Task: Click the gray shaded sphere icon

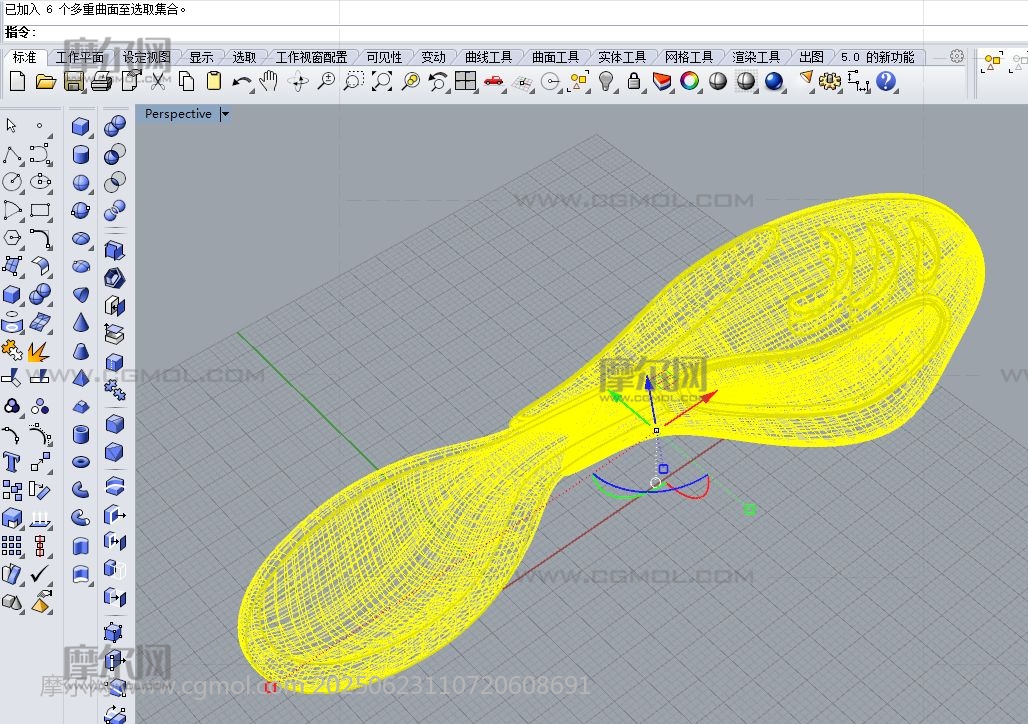Action: coord(718,81)
